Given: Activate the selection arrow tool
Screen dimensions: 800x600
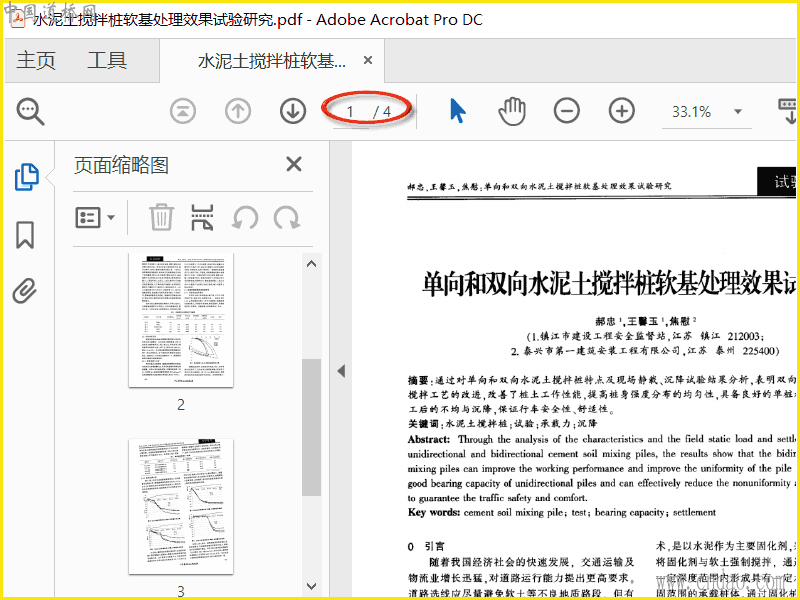Looking at the screenshot, I should (458, 111).
